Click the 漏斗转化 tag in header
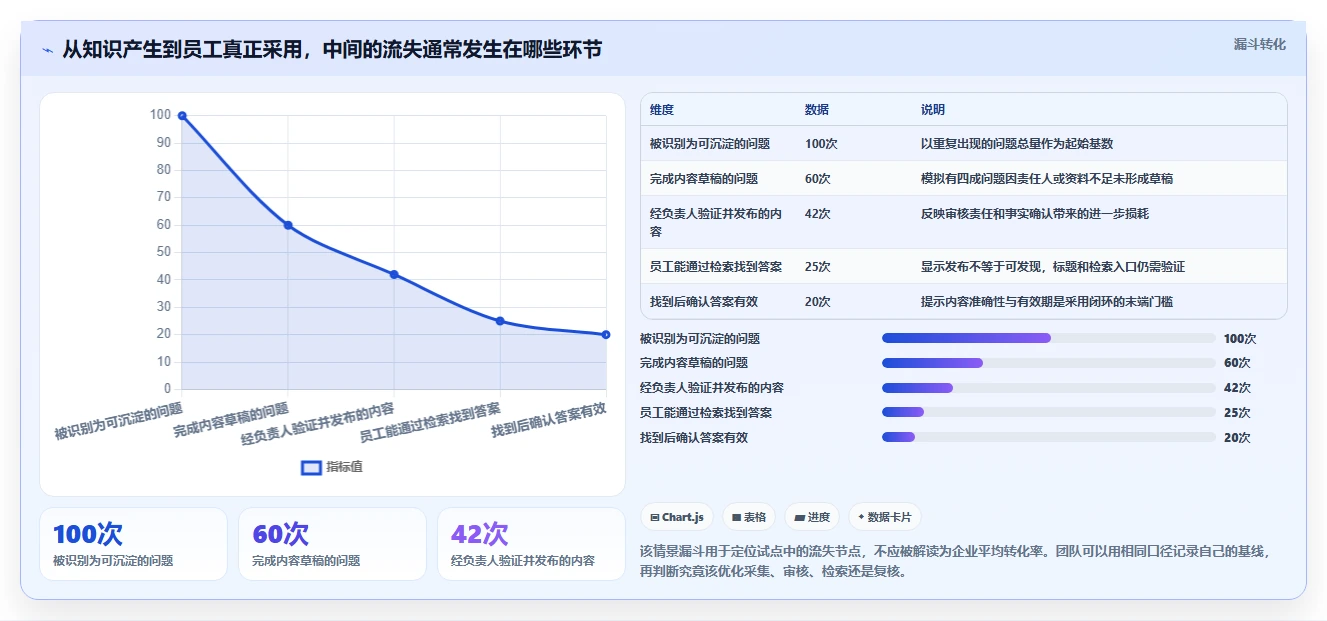 [1260, 45]
